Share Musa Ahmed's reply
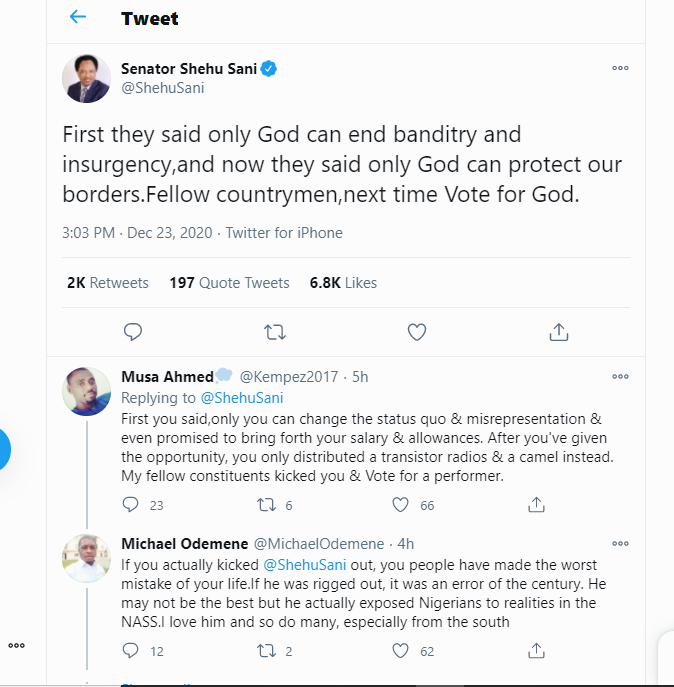Image resolution: width=674 pixels, height=687 pixels. (536, 505)
